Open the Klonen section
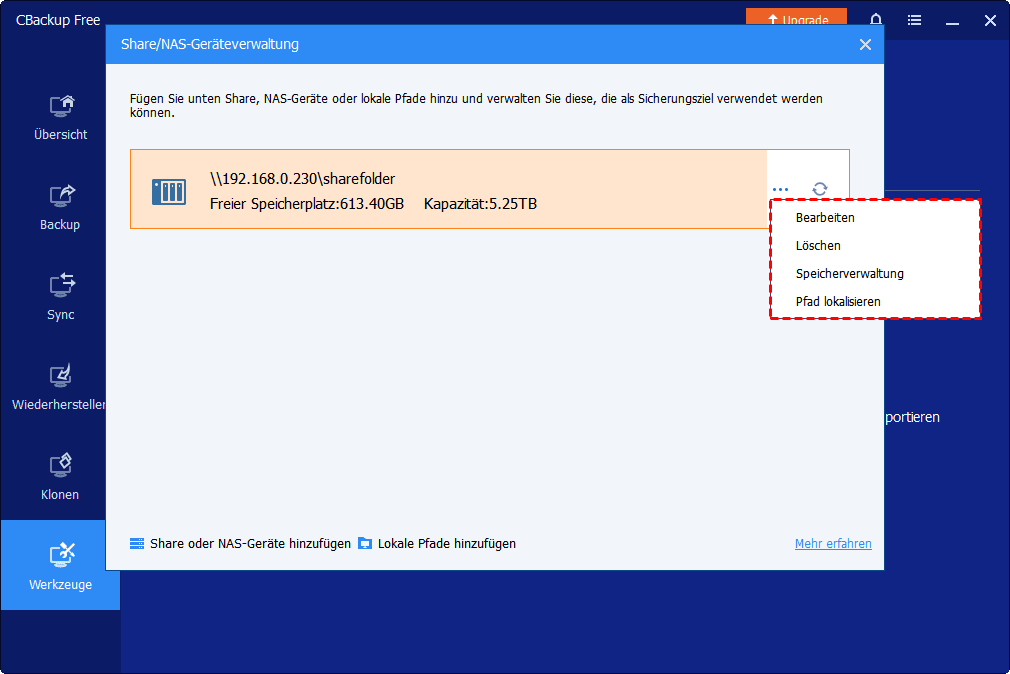 coord(60,477)
